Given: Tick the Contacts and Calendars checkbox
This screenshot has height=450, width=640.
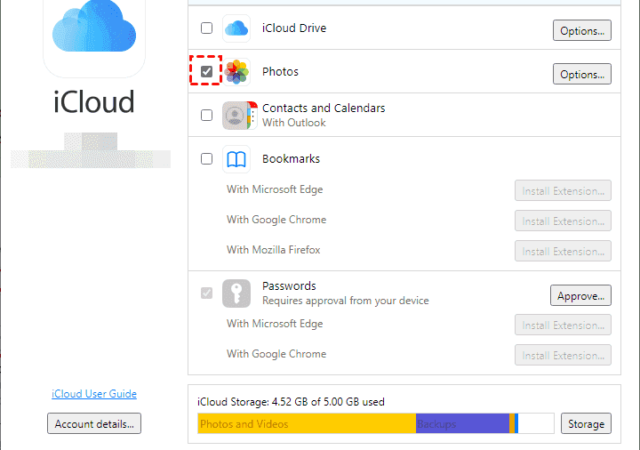Looking at the screenshot, I should coord(207,115).
